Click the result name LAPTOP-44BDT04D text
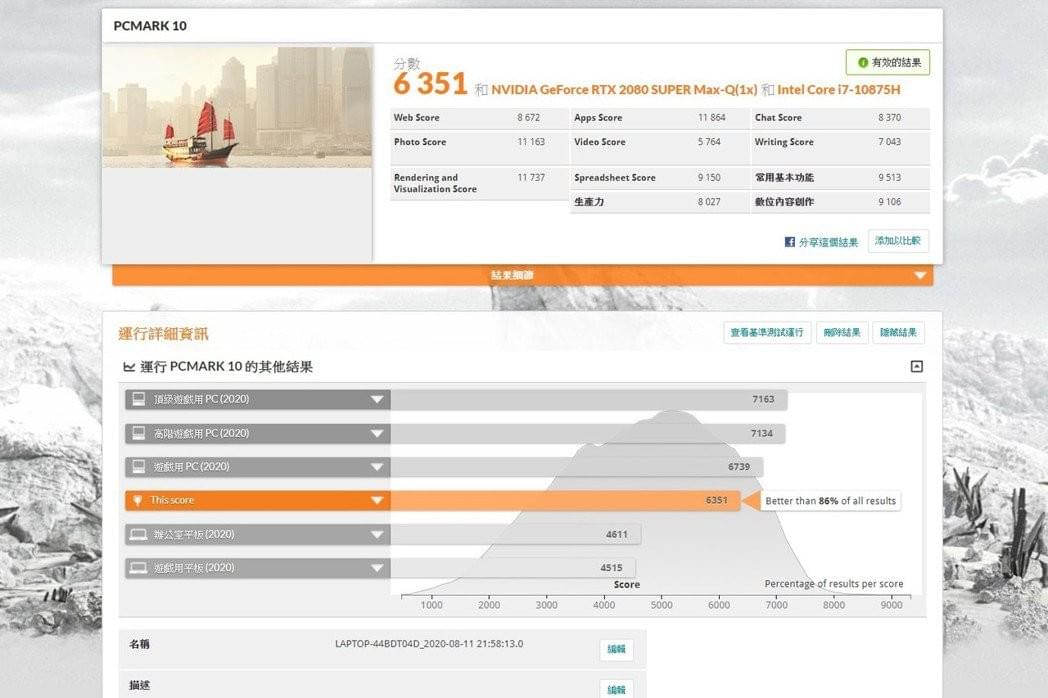Image resolution: width=1048 pixels, height=698 pixels. tap(429, 644)
